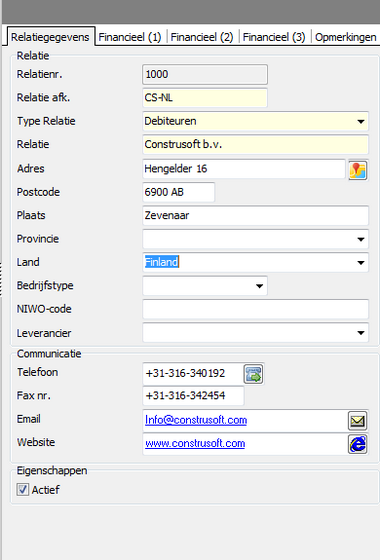The height and width of the screenshot is (560, 380).
Task: Expand the Provincie dropdown
Action: 361,239
